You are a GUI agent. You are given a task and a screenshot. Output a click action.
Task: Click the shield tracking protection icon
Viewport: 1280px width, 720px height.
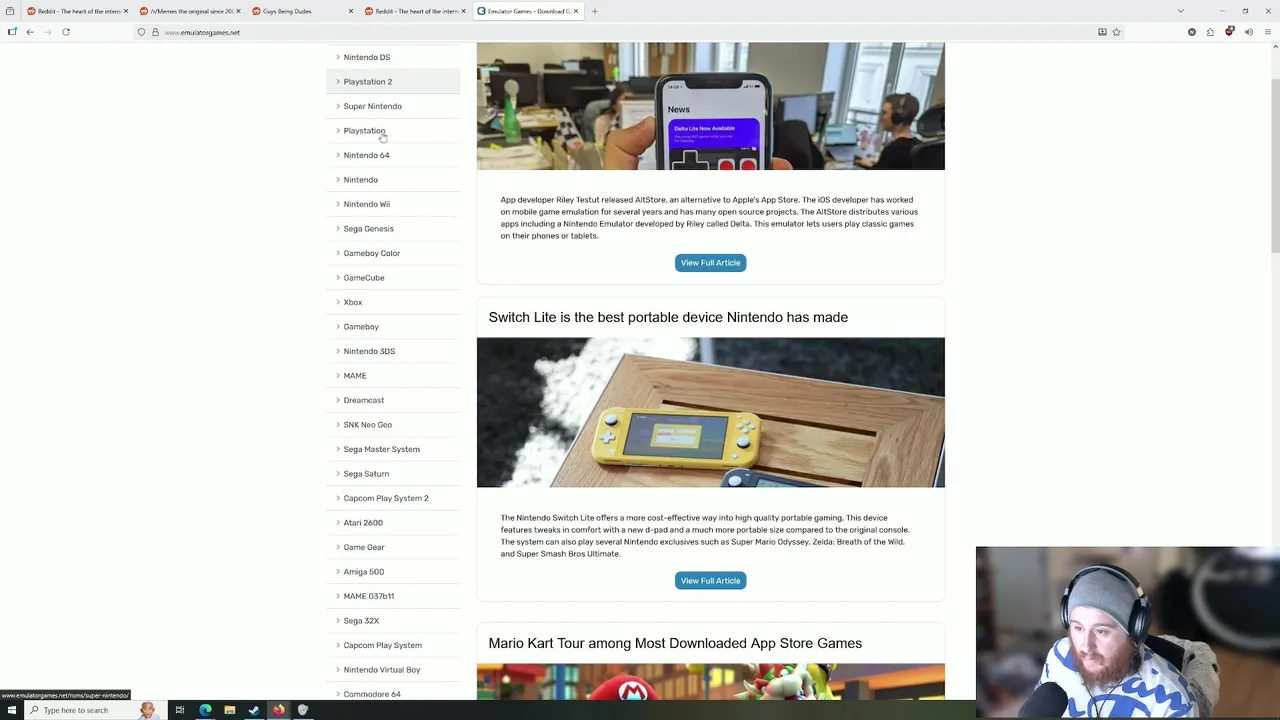141,32
